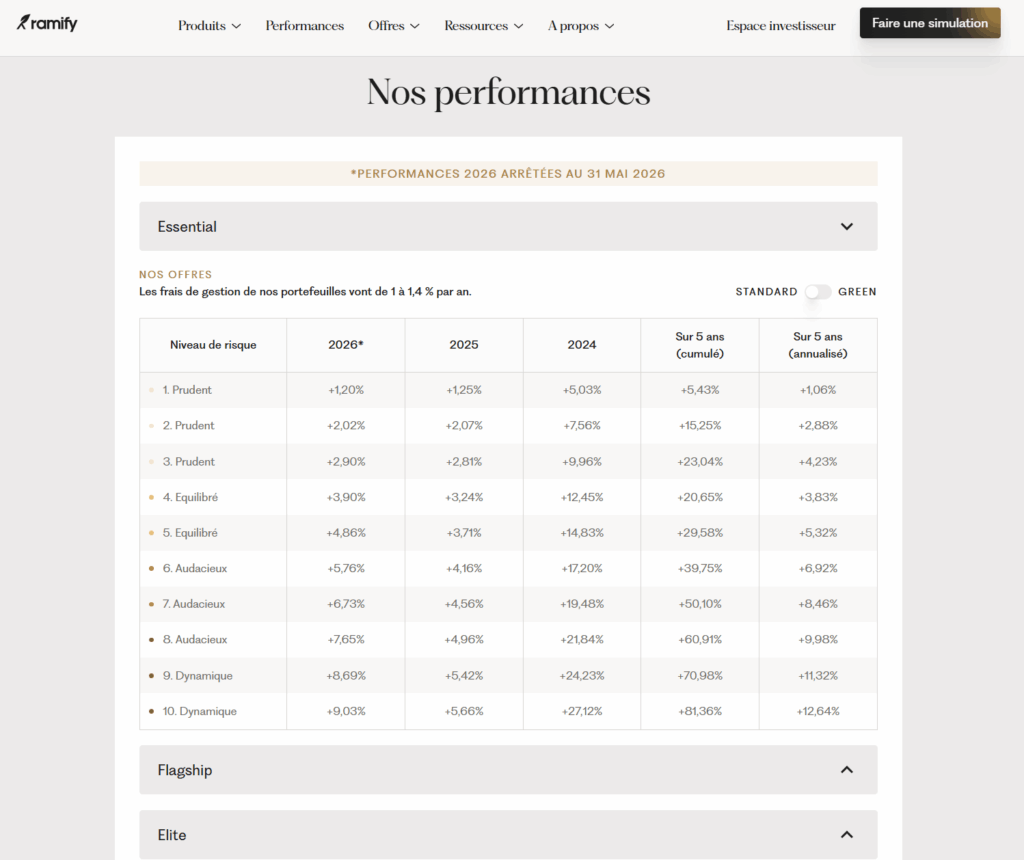This screenshot has height=860, width=1024.
Task: Select the 5. Equilibré row label
Action: [190, 533]
